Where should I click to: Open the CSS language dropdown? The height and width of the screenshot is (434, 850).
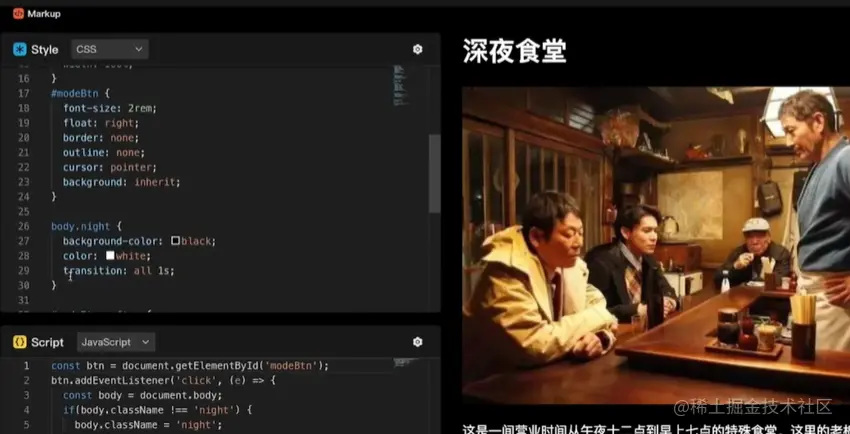(110, 49)
